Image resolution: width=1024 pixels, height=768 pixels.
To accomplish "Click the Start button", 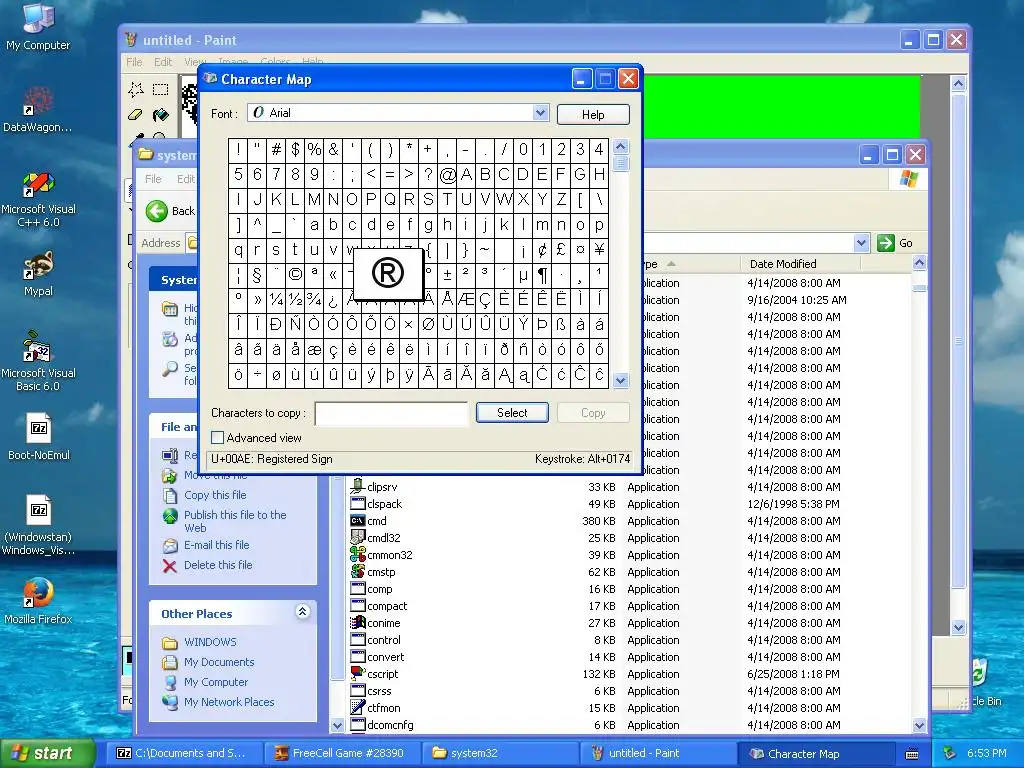I will (47, 753).
